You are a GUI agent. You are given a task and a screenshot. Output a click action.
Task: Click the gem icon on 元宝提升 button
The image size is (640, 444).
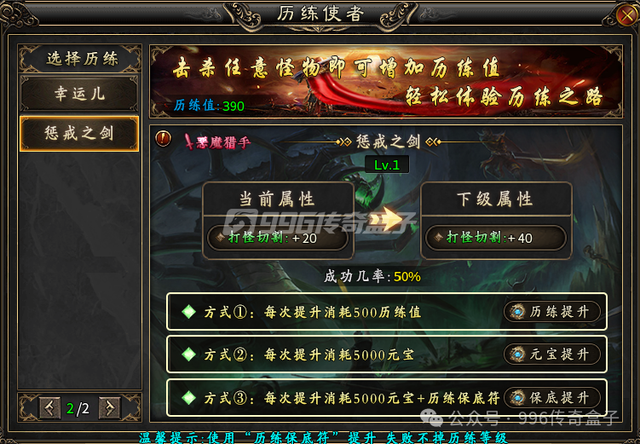tap(518, 354)
